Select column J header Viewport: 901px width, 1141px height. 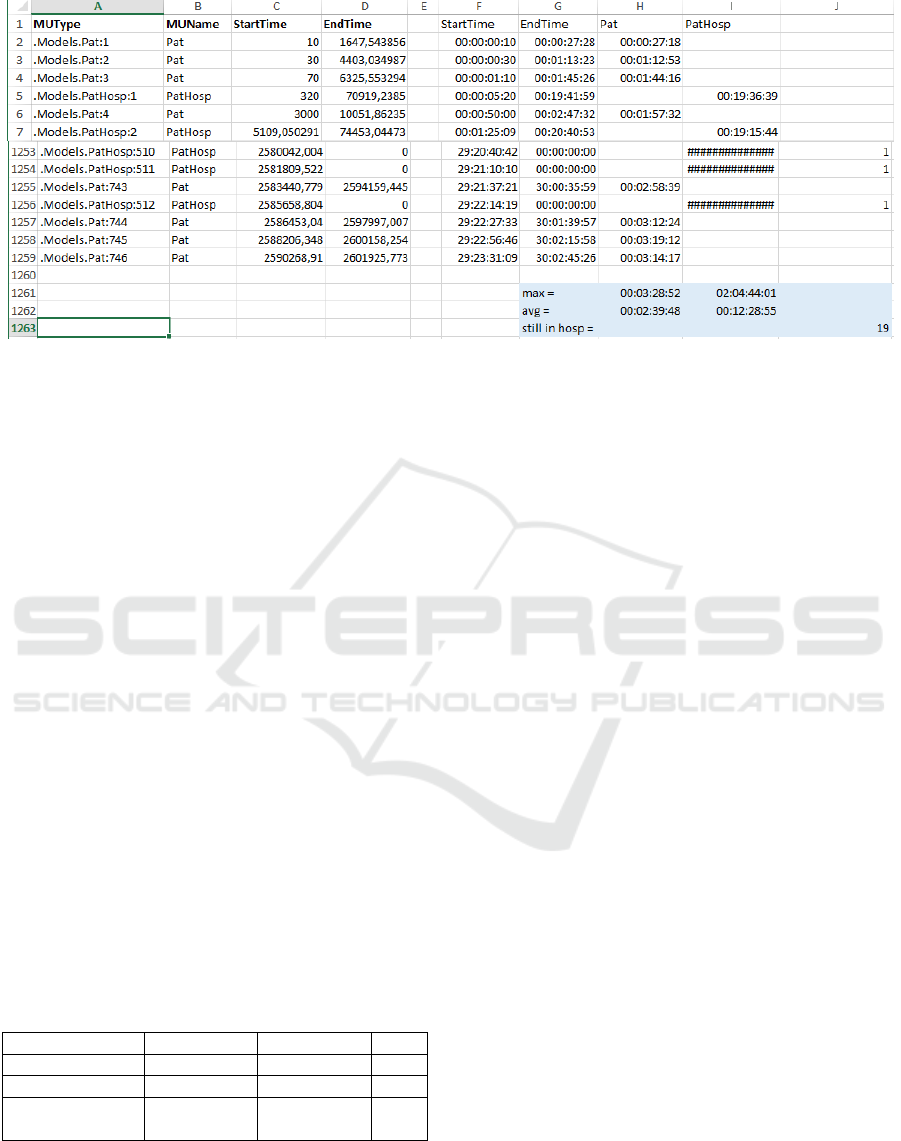pos(834,6)
